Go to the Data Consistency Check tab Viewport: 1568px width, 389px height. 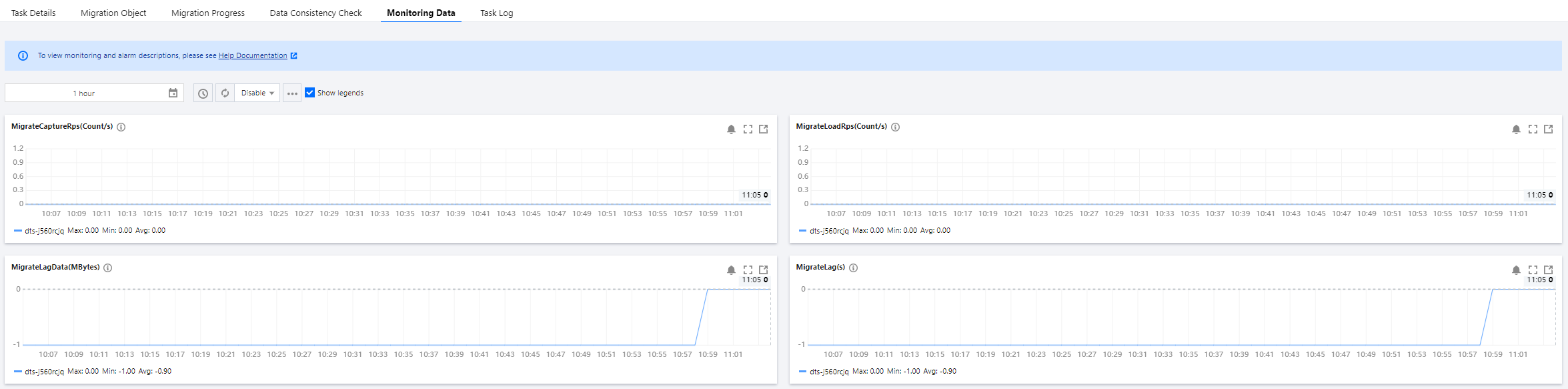tap(315, 13)
